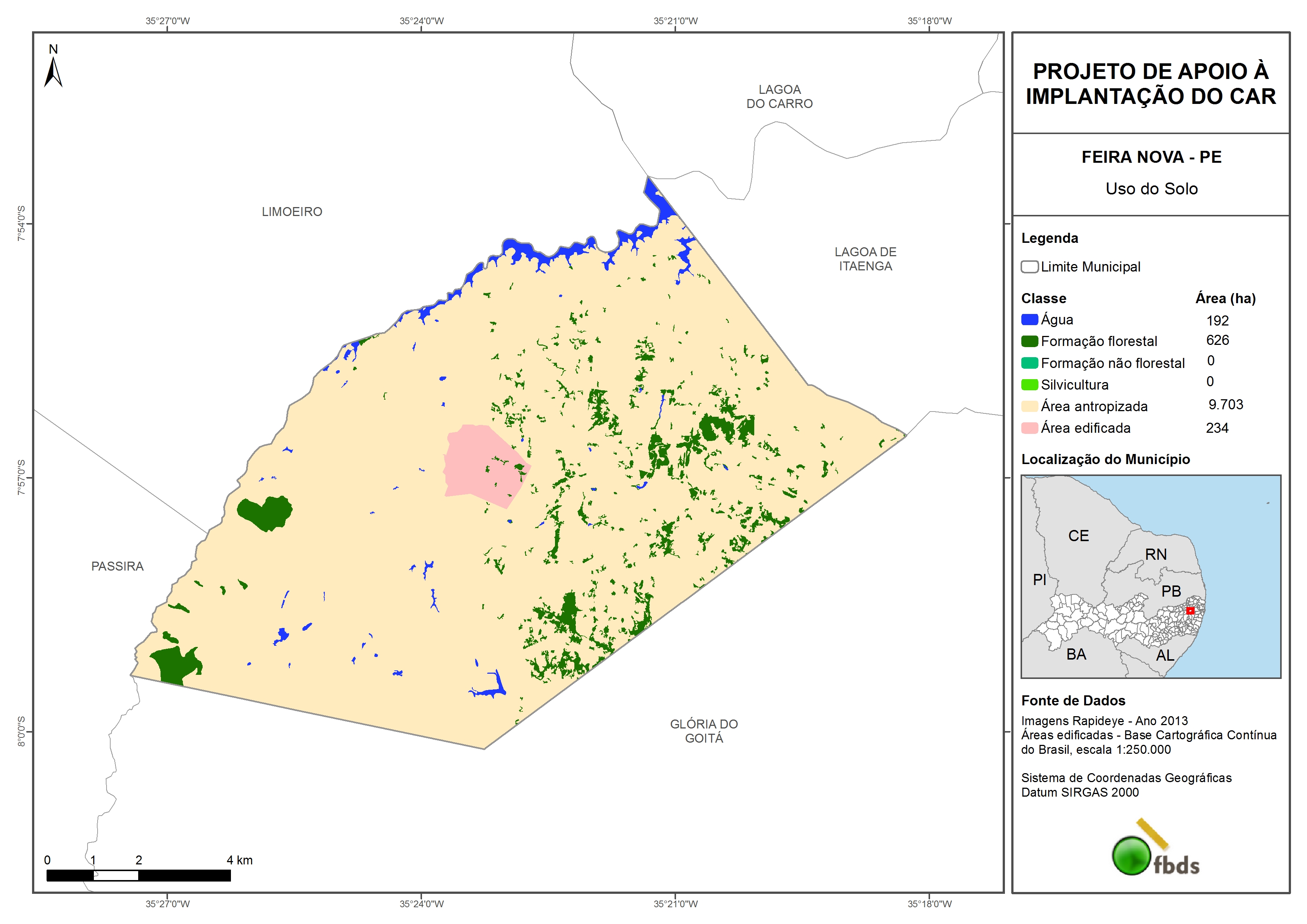1307x924 pixels.
Task: Click the scale bar at bottom left
Action: (x=138, y=875)
